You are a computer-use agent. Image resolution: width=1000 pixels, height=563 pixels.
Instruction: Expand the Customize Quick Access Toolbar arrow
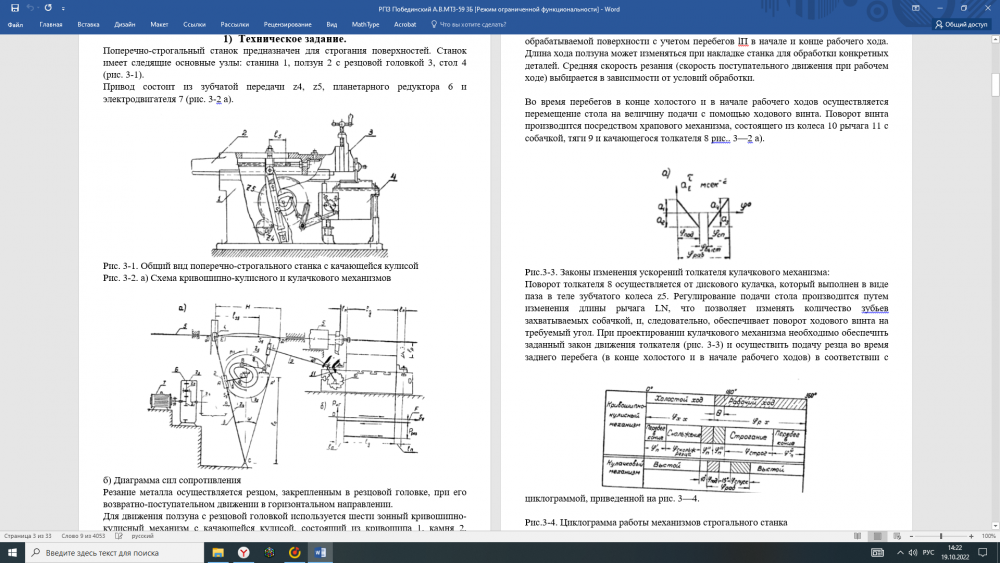click(62, 8)
